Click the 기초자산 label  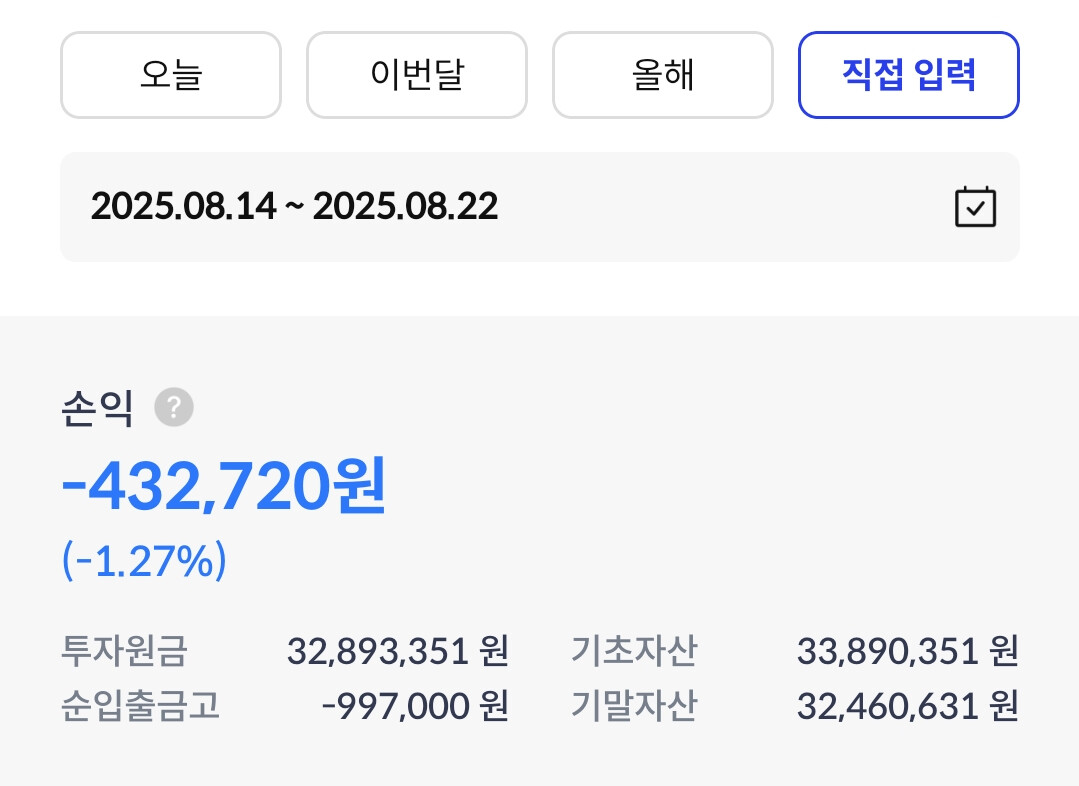pos(634,652)
